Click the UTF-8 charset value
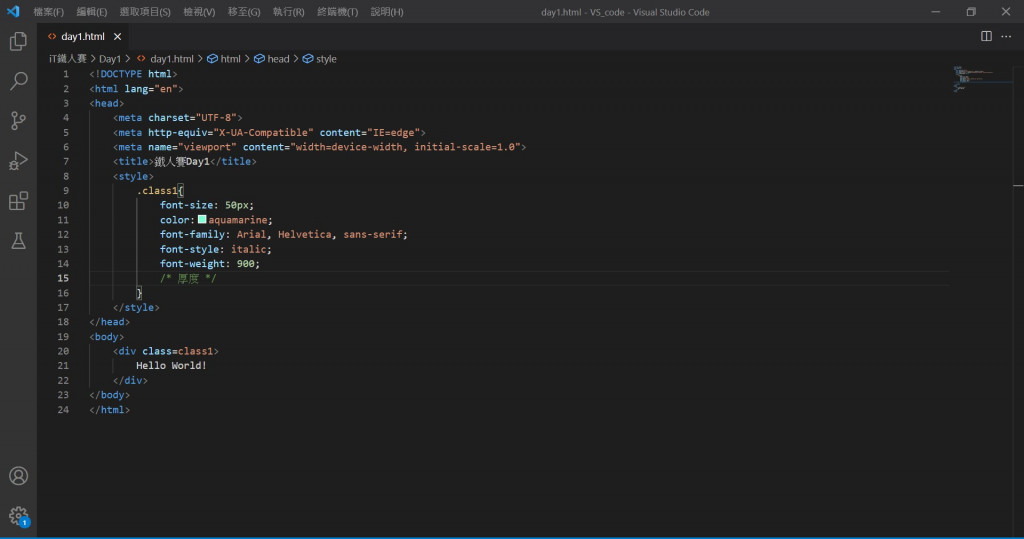This screenshot has height=539, width=1024. pos(216,118)
